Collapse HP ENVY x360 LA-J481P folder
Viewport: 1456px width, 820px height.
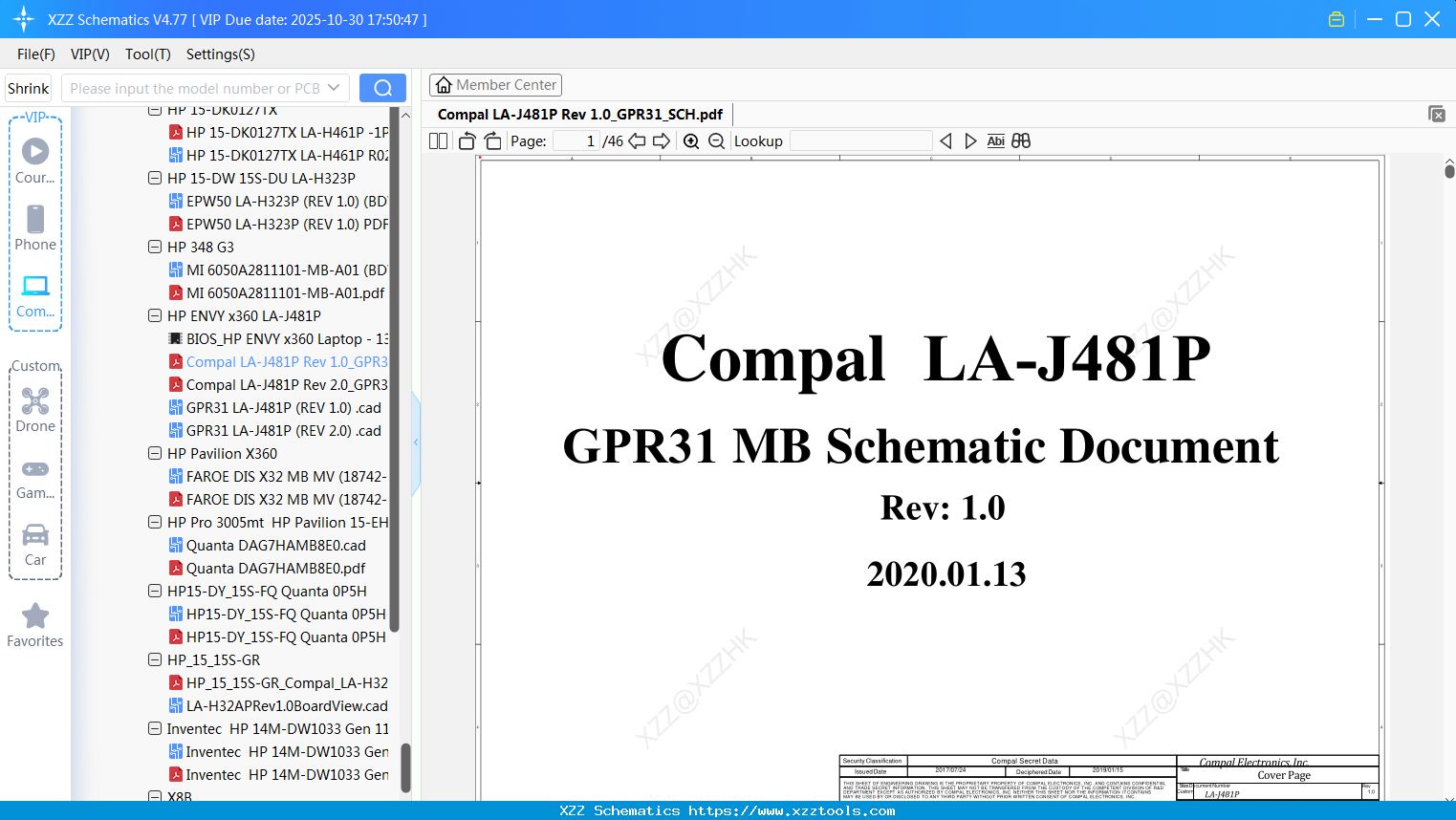click(155, 315)
